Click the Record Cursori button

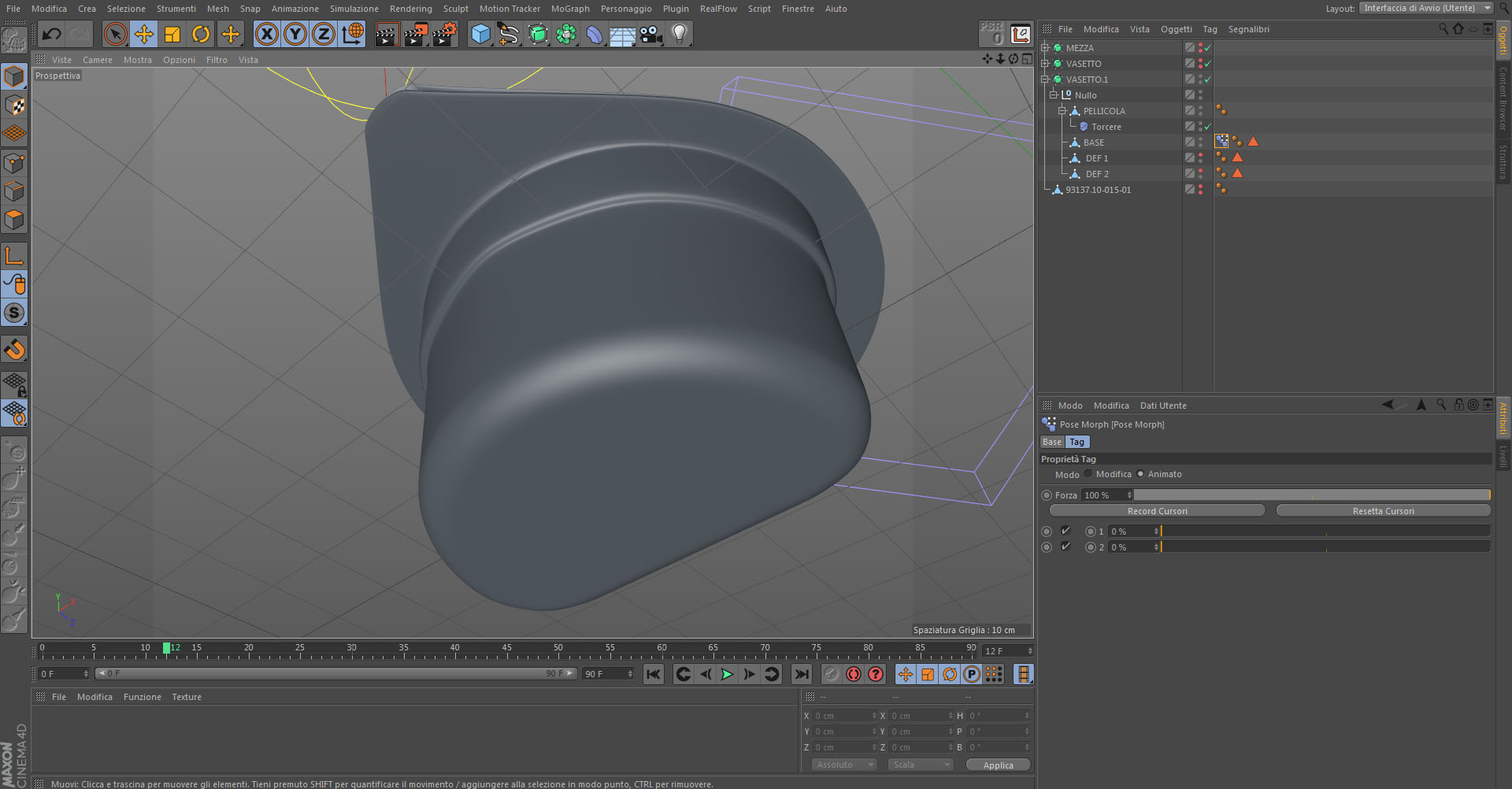click(x=1157, y=511)
